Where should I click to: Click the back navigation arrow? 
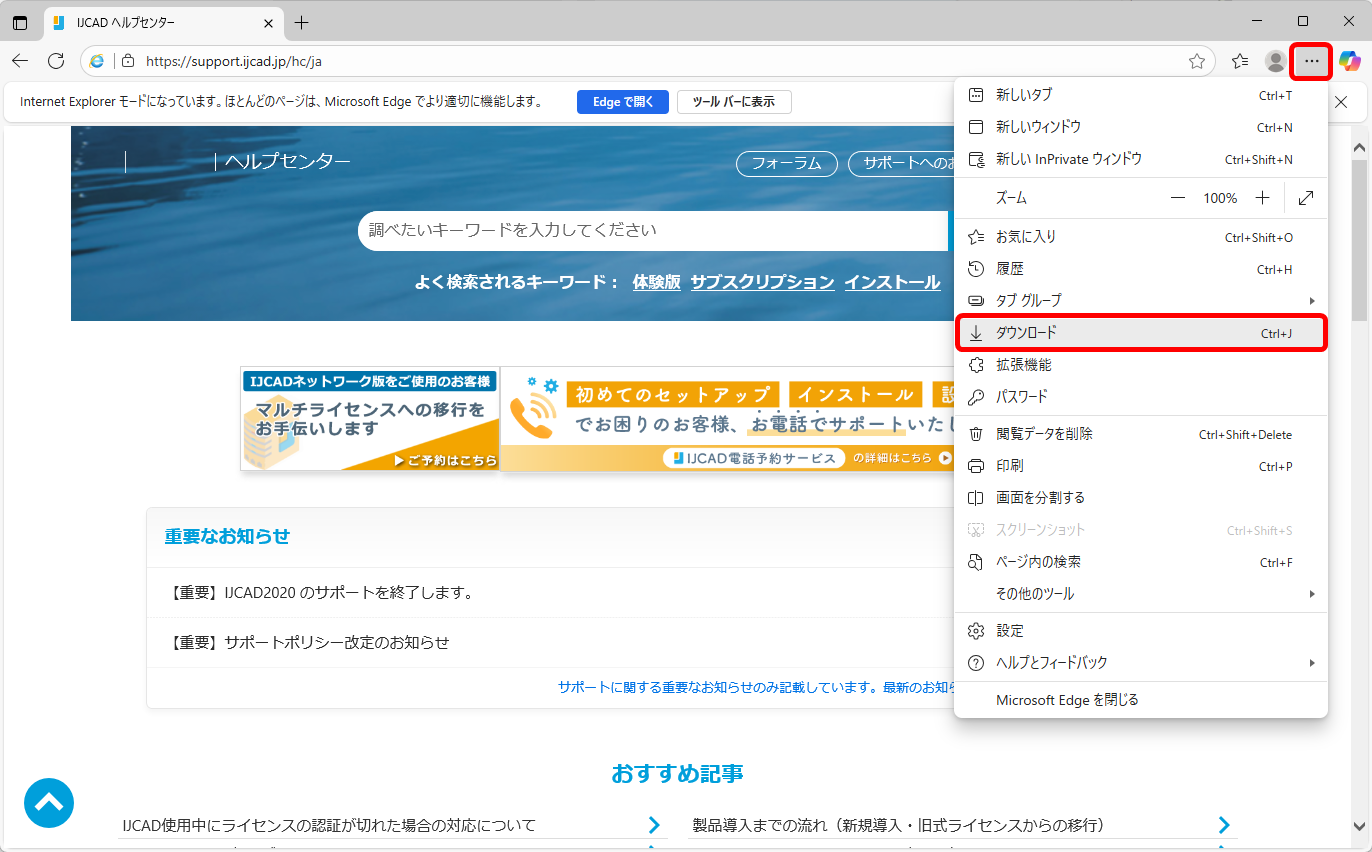(x=20, y=61)
